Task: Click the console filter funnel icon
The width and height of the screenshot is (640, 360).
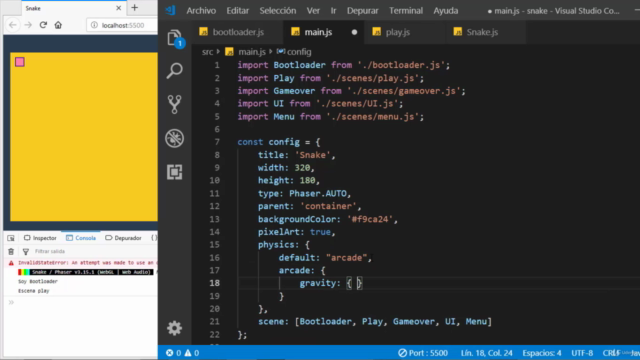Action: pos(26,251)
